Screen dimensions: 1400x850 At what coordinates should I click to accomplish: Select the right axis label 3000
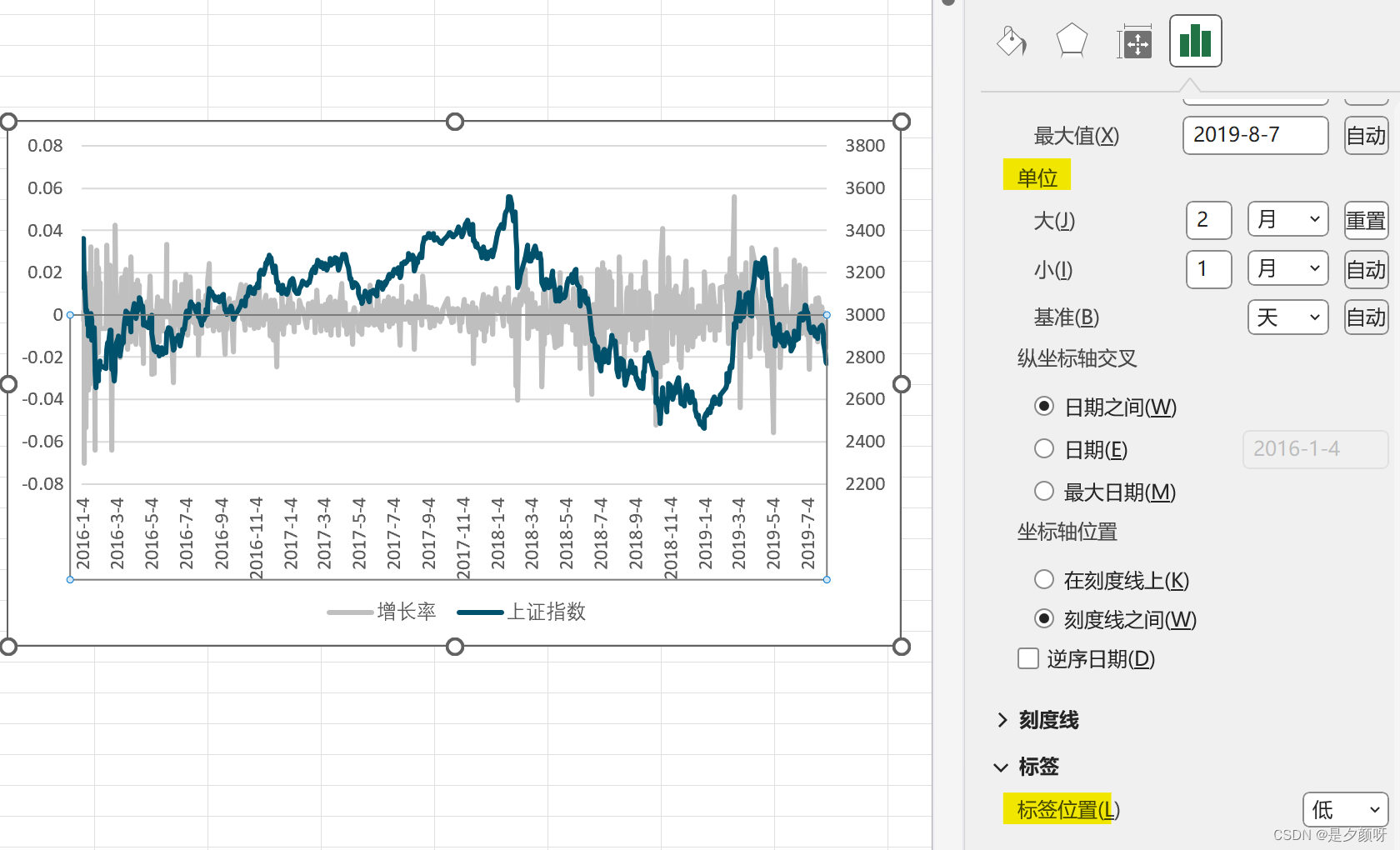865,315
